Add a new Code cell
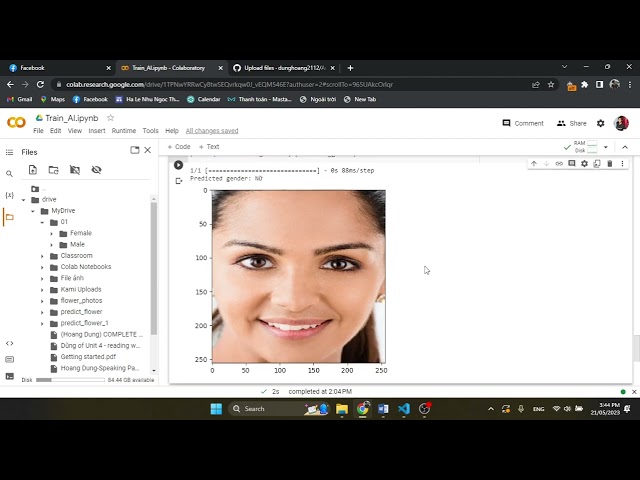Viewport: 640px width, 480px height. [x=179, y=147]
